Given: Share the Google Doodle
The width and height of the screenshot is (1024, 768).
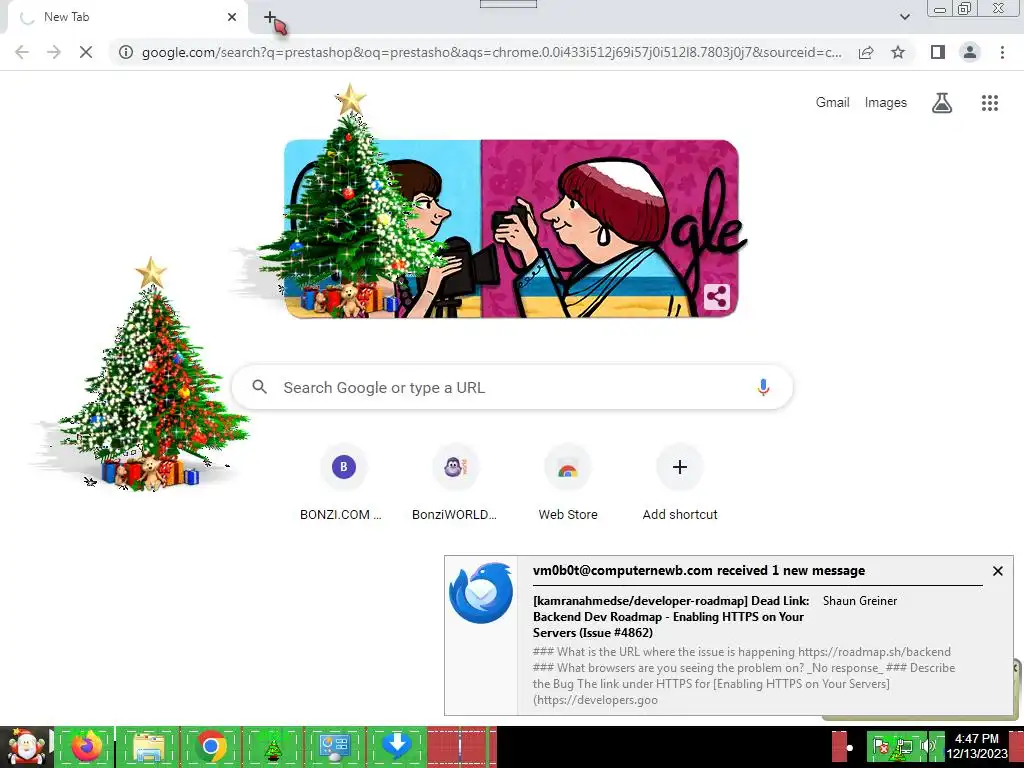Looking at the screenshot, I should [716, 297].
